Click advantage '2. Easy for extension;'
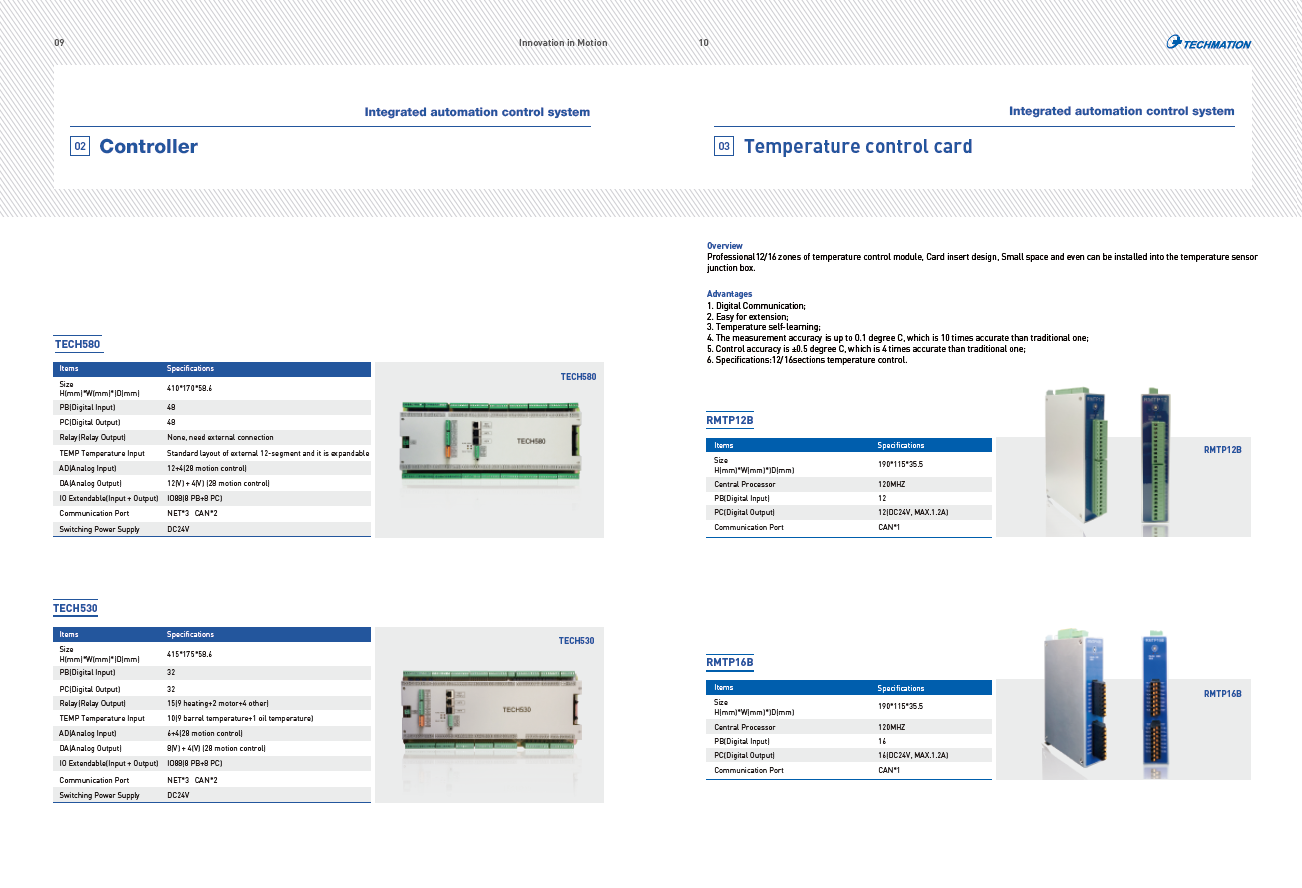Image resolution: width=1302 pixels, height=888 pixels. [x=748, y=316]
